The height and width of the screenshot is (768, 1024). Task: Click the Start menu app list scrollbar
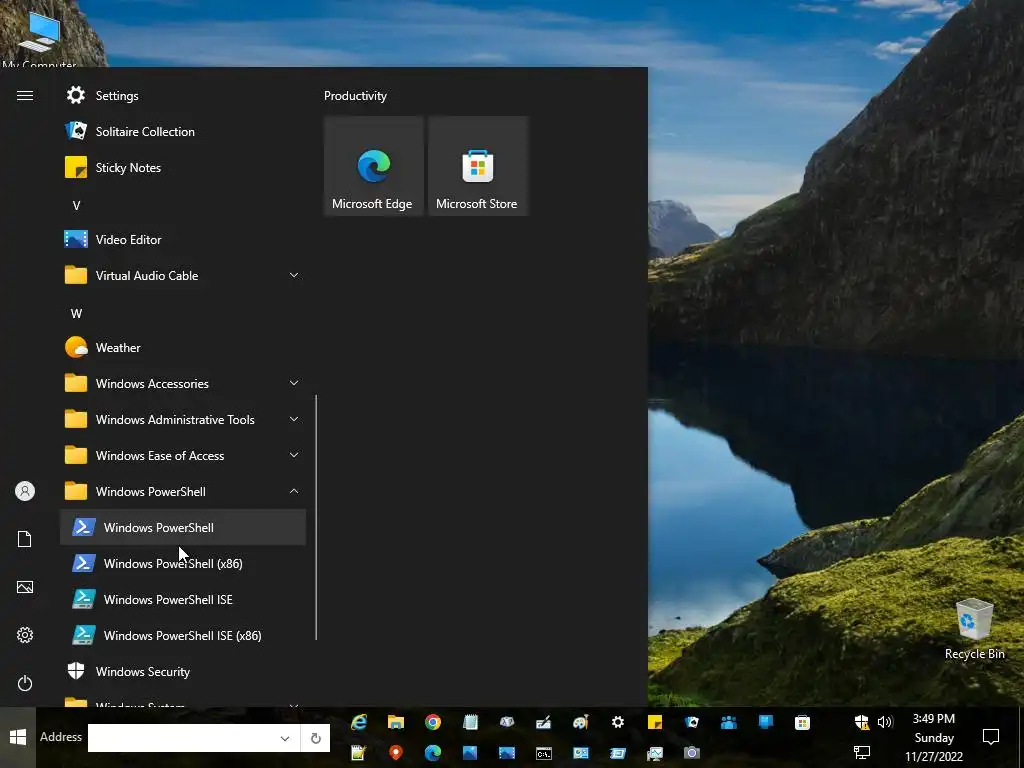(316, 517)
